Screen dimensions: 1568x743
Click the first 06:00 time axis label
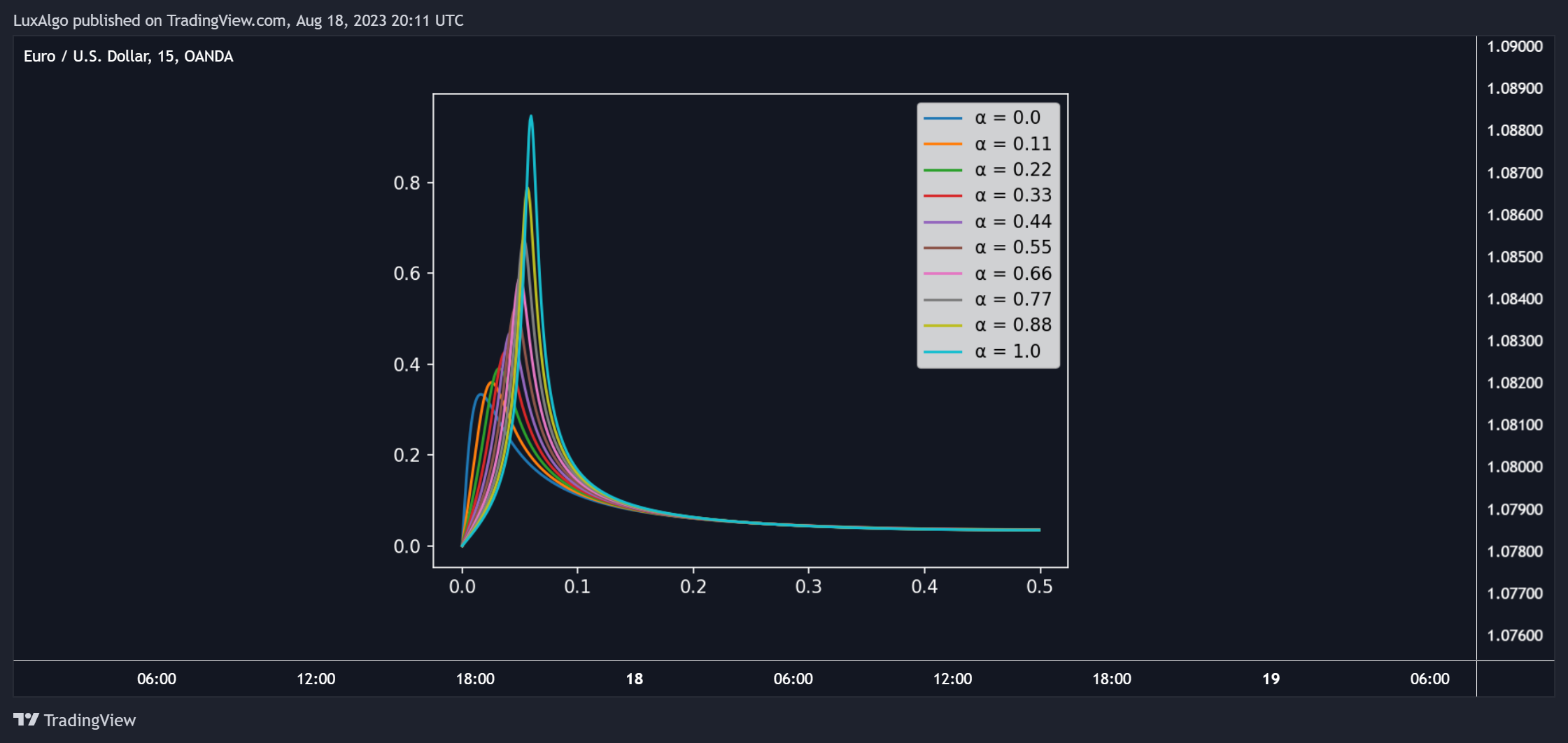[x=157, y=679]
